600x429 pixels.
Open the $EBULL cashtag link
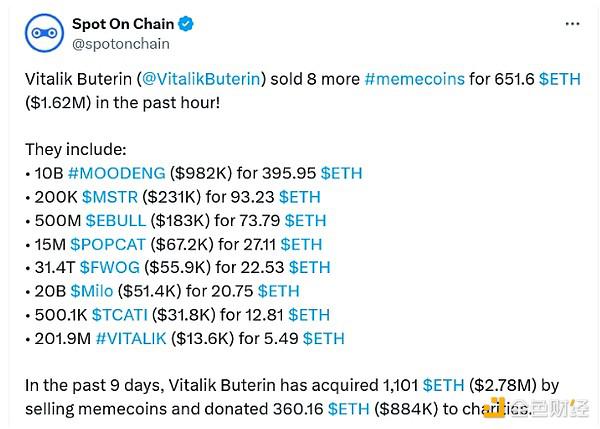pyautogui.click(x=116, y=221)
